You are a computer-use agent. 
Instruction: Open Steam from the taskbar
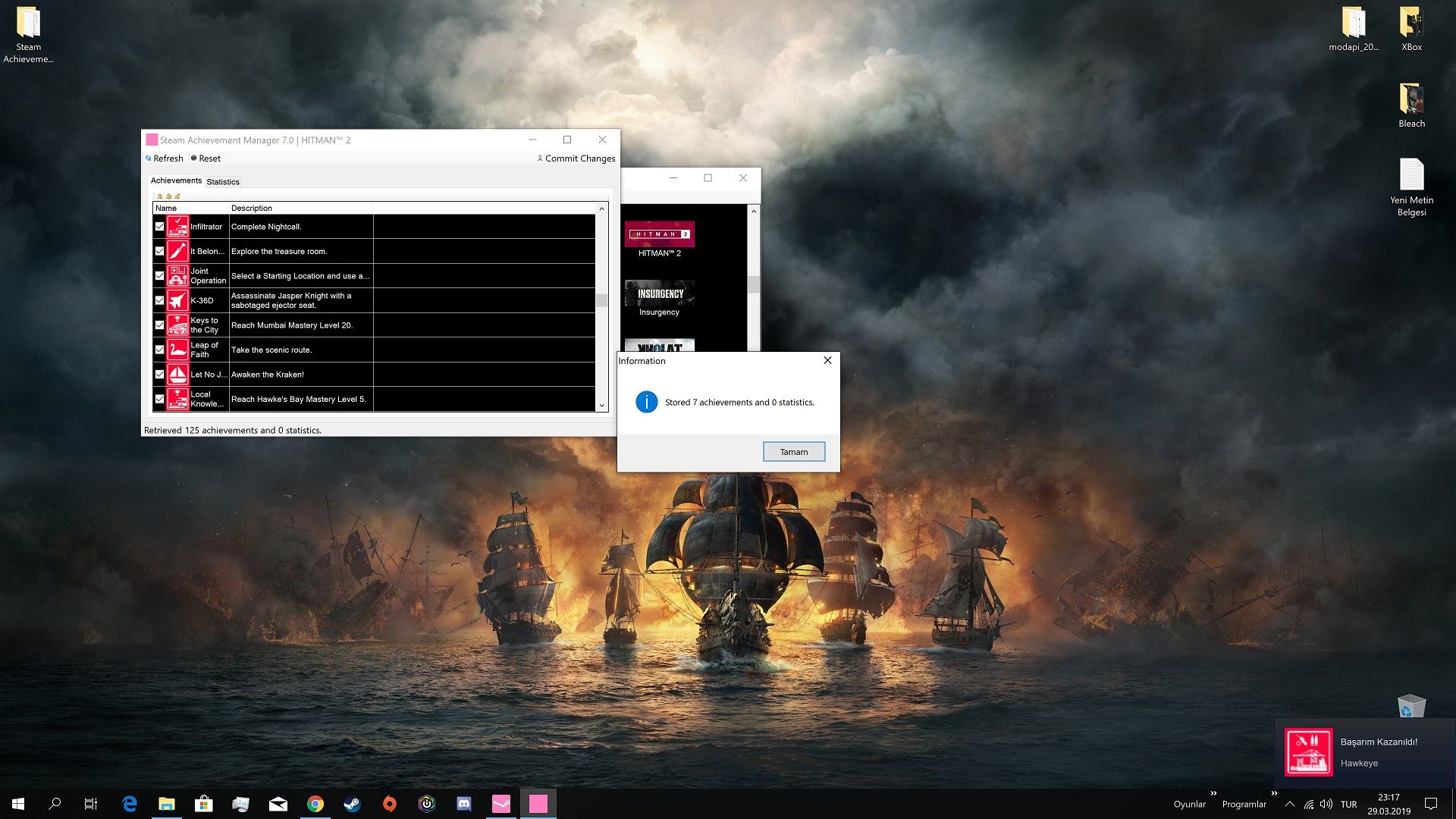click(x=353, y=804)
